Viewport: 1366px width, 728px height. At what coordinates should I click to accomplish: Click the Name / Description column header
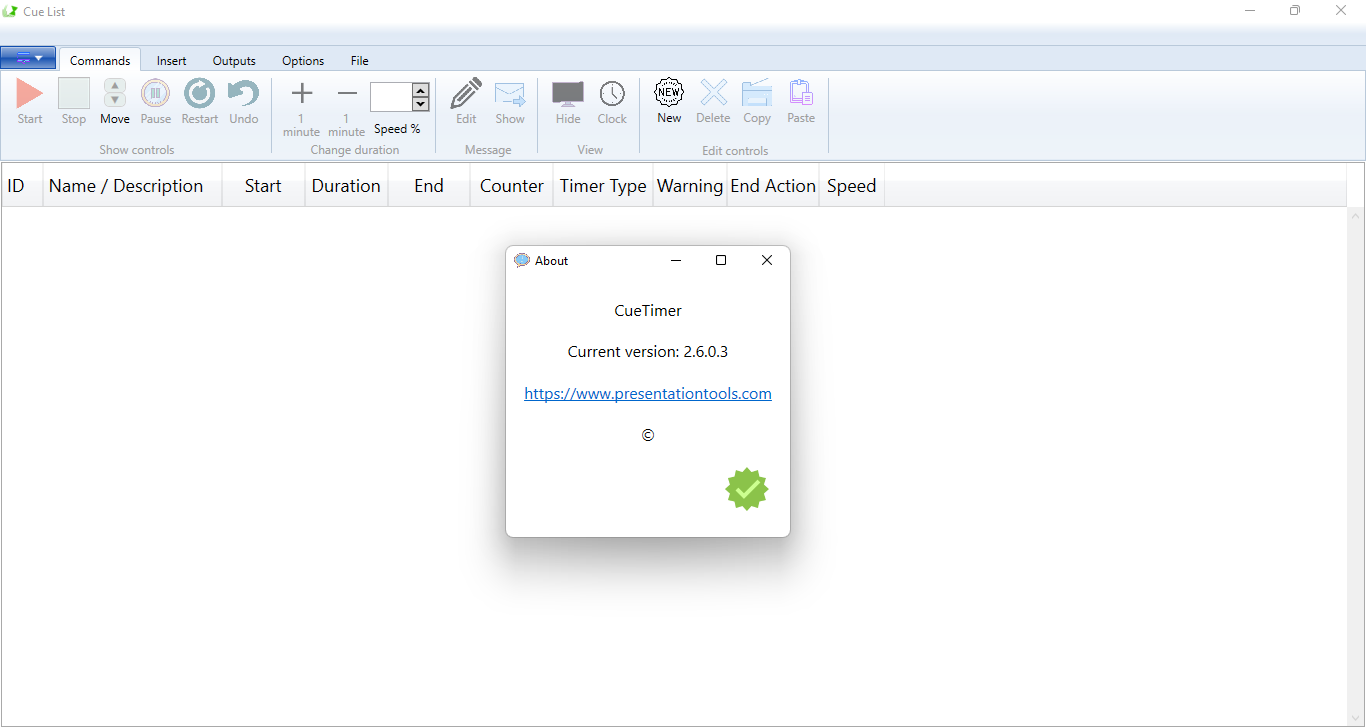(132, 186)
